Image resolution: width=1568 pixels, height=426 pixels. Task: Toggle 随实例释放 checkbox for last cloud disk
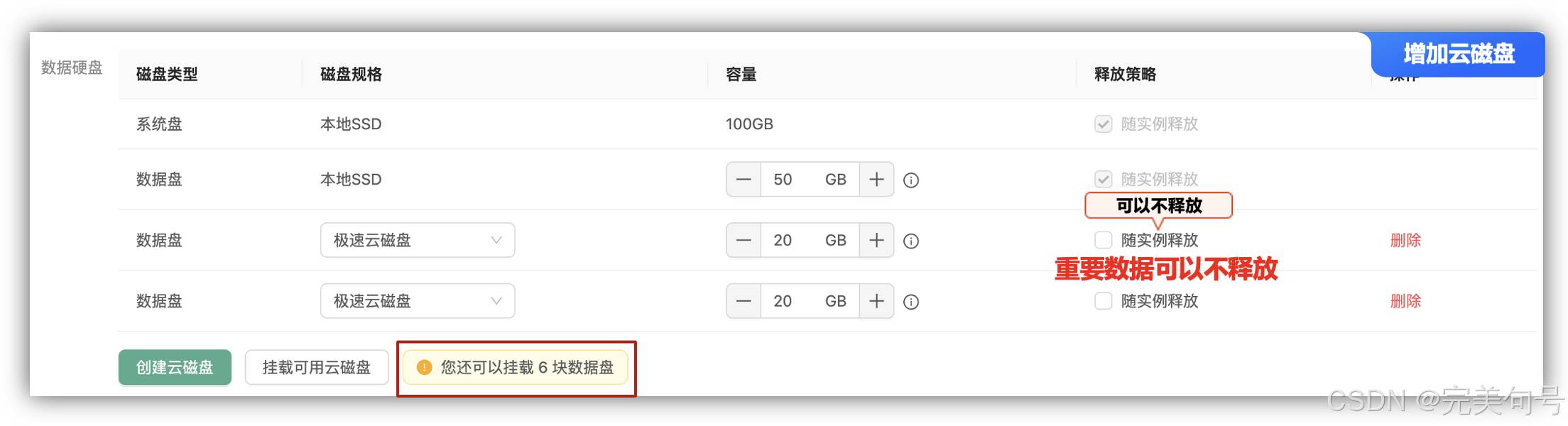pos(1103,301)
